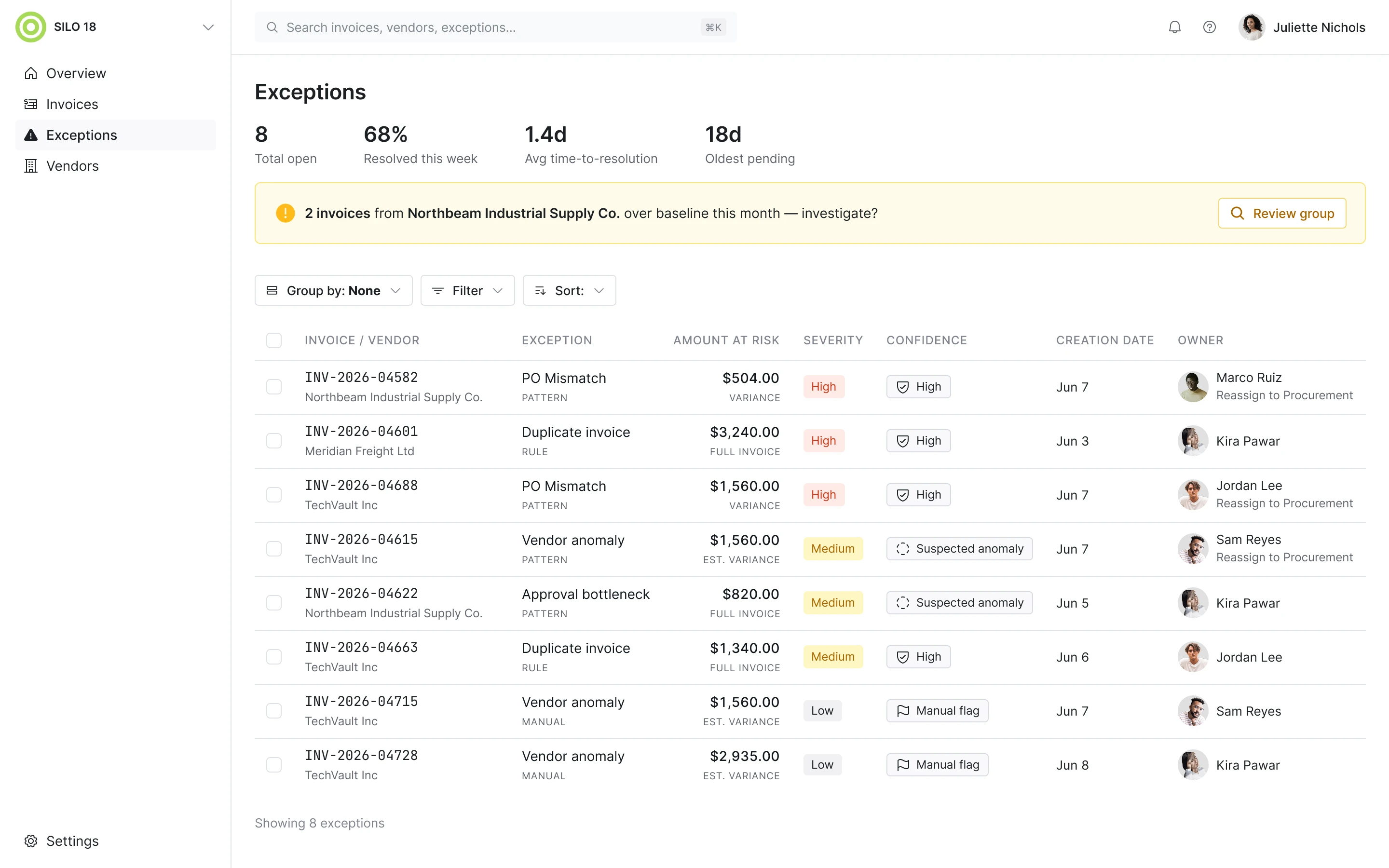Expand the Group by: None dropdown
The width and height of the screenshot is (1389, 868).
(x=333, y=290)
